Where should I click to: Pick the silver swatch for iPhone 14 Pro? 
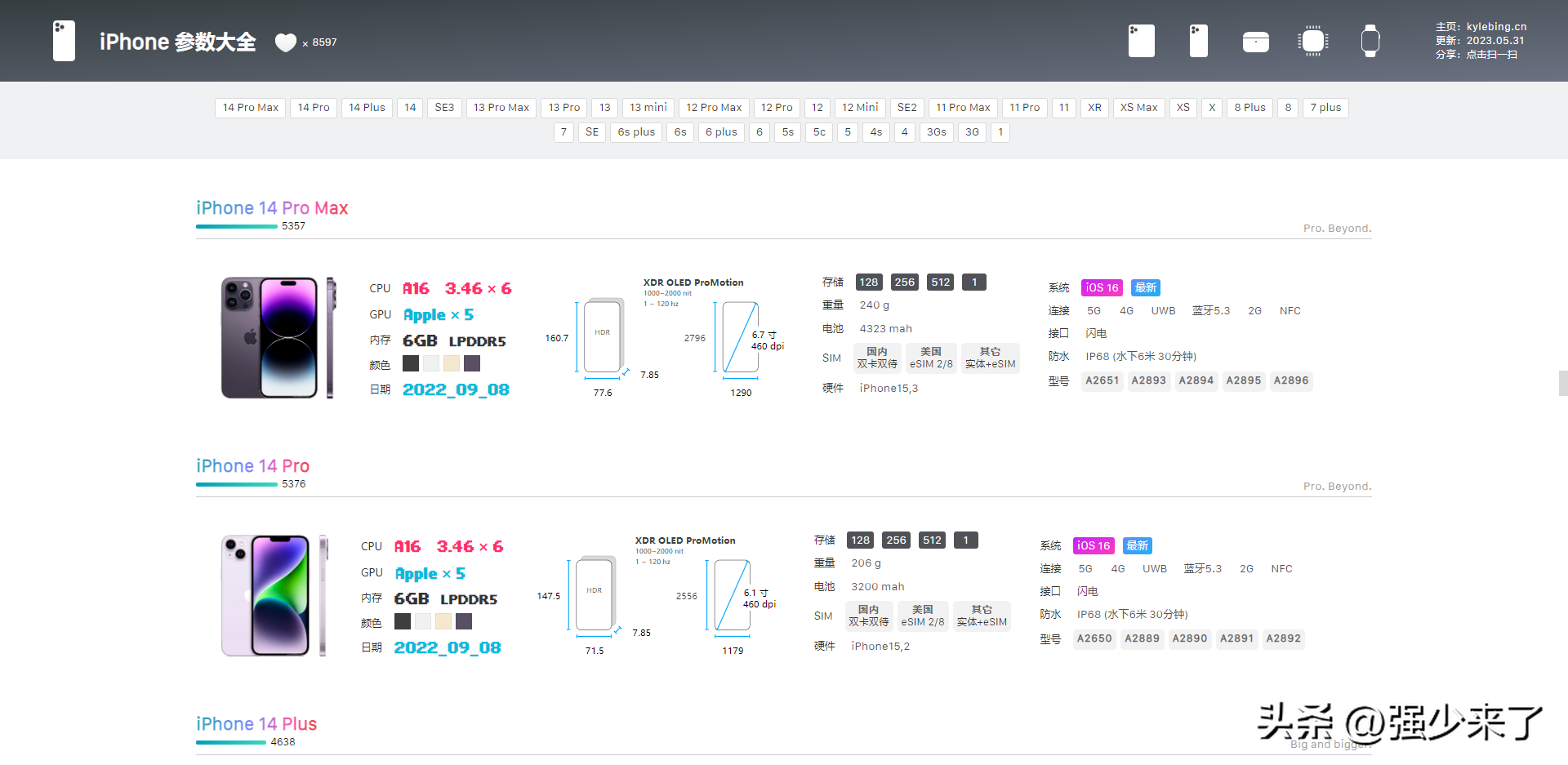click(x=423, y=621)
